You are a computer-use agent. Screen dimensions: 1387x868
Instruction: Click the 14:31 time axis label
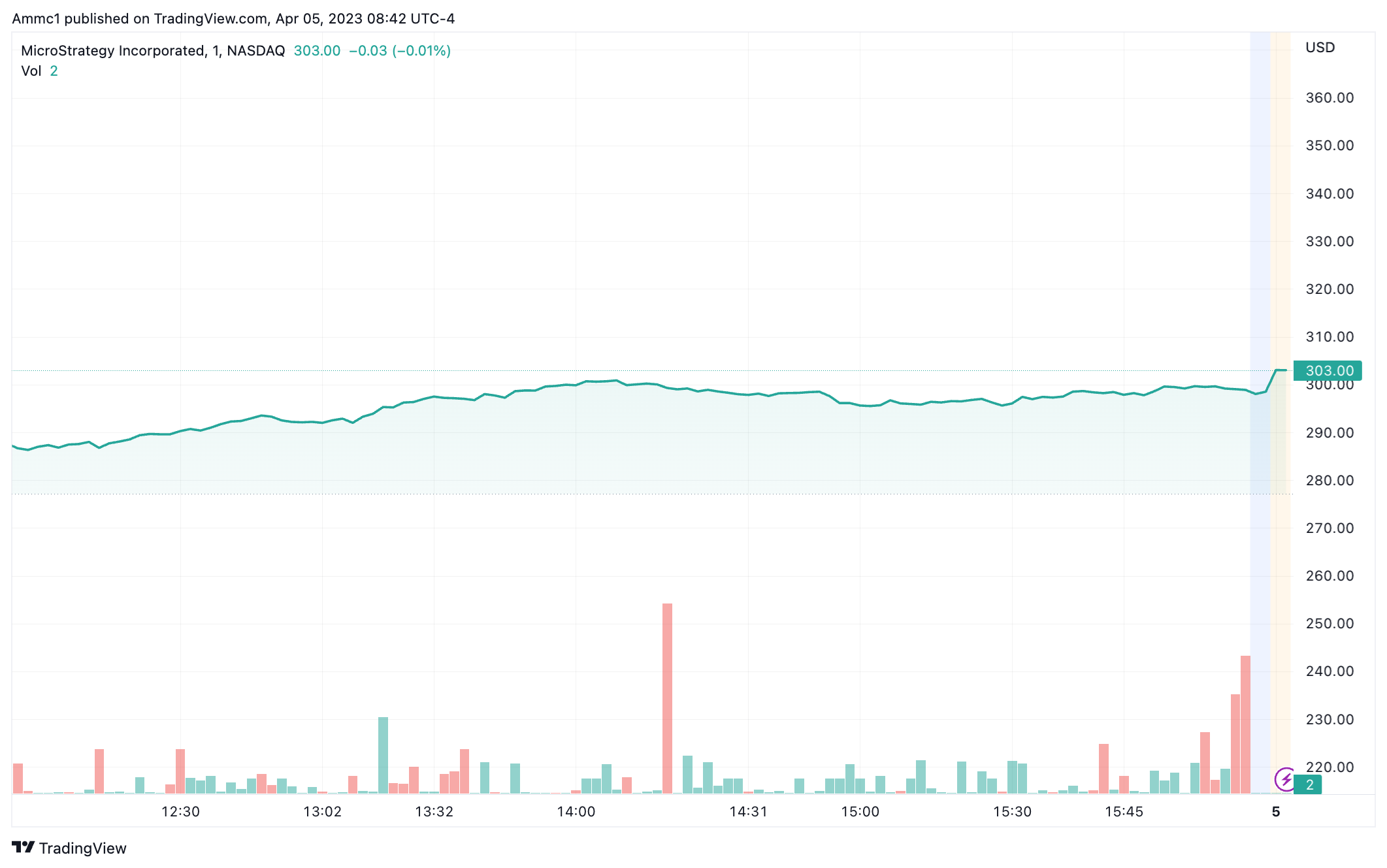click(x=748, y=811)
